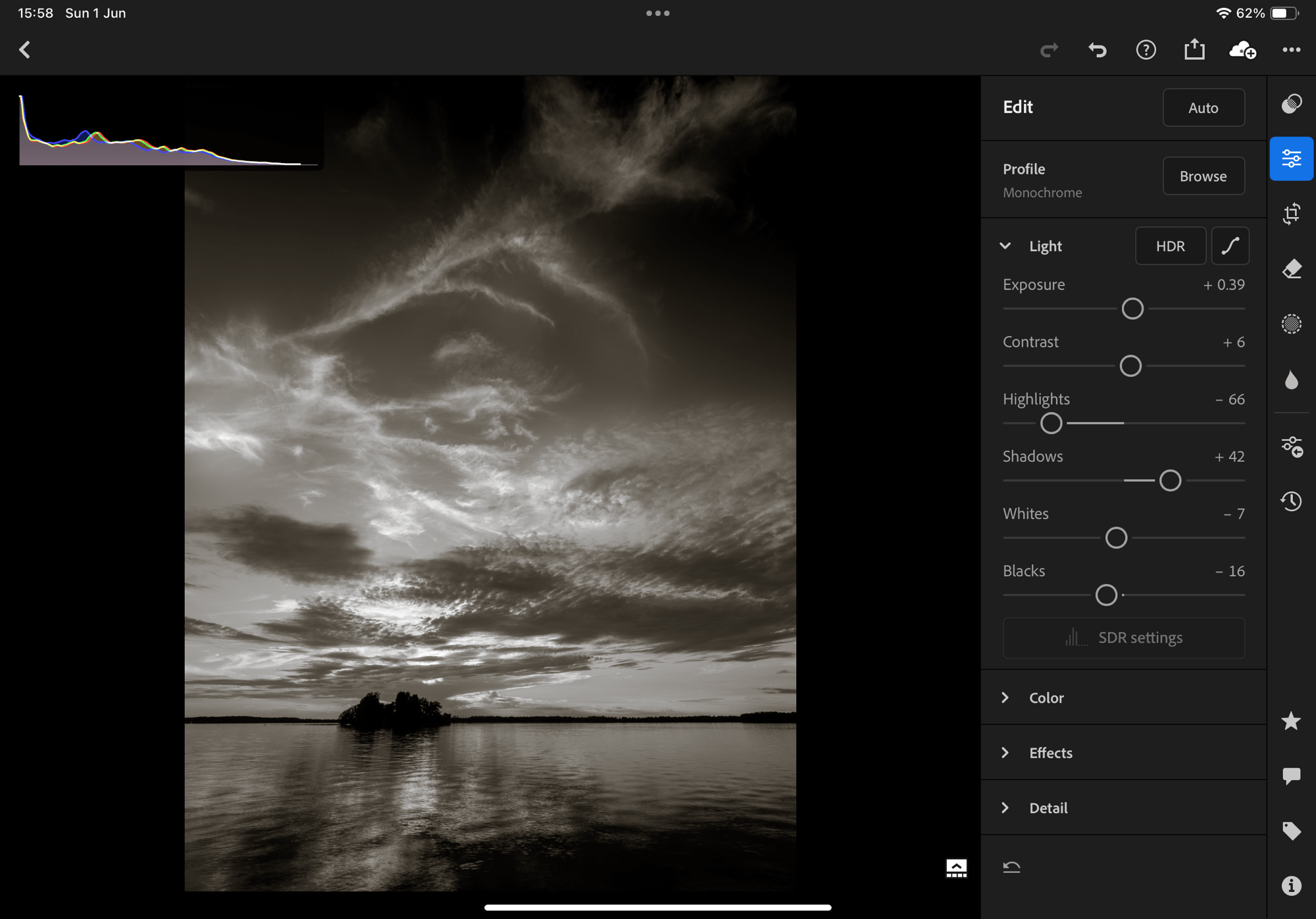Toggle HDR editing mode
Viewport: 1316px width, 919px height.
[x=1170, y=246]
